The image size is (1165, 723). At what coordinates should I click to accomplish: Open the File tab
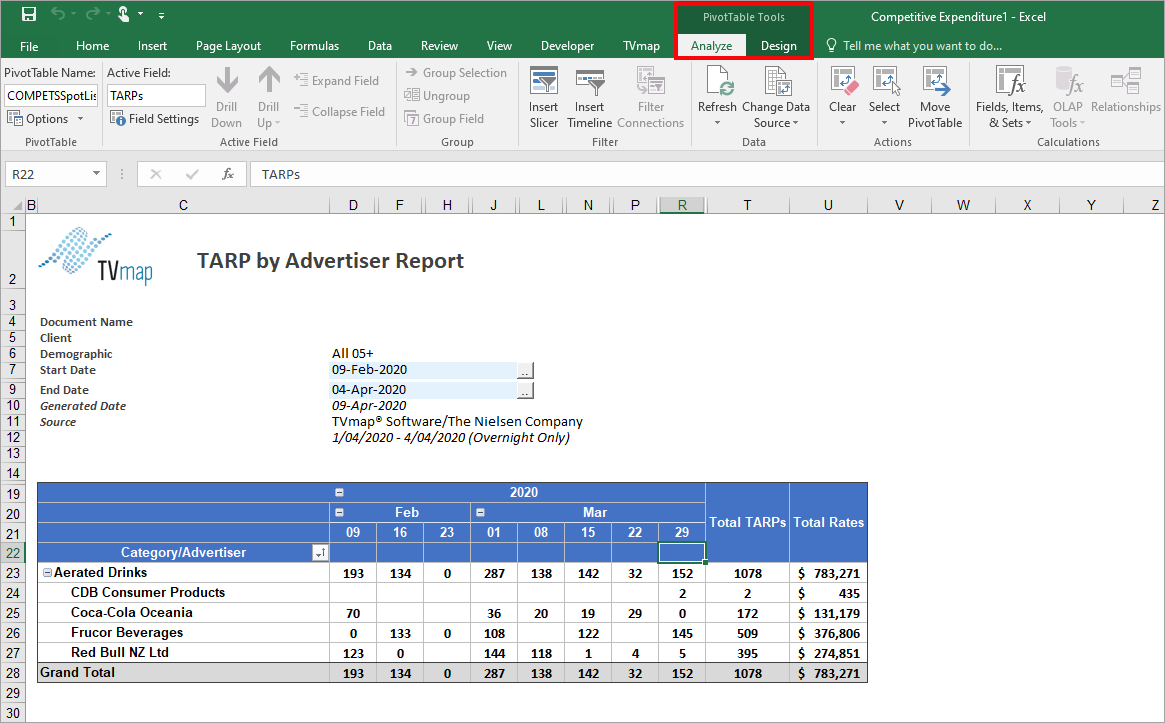(x=29, y=46)
